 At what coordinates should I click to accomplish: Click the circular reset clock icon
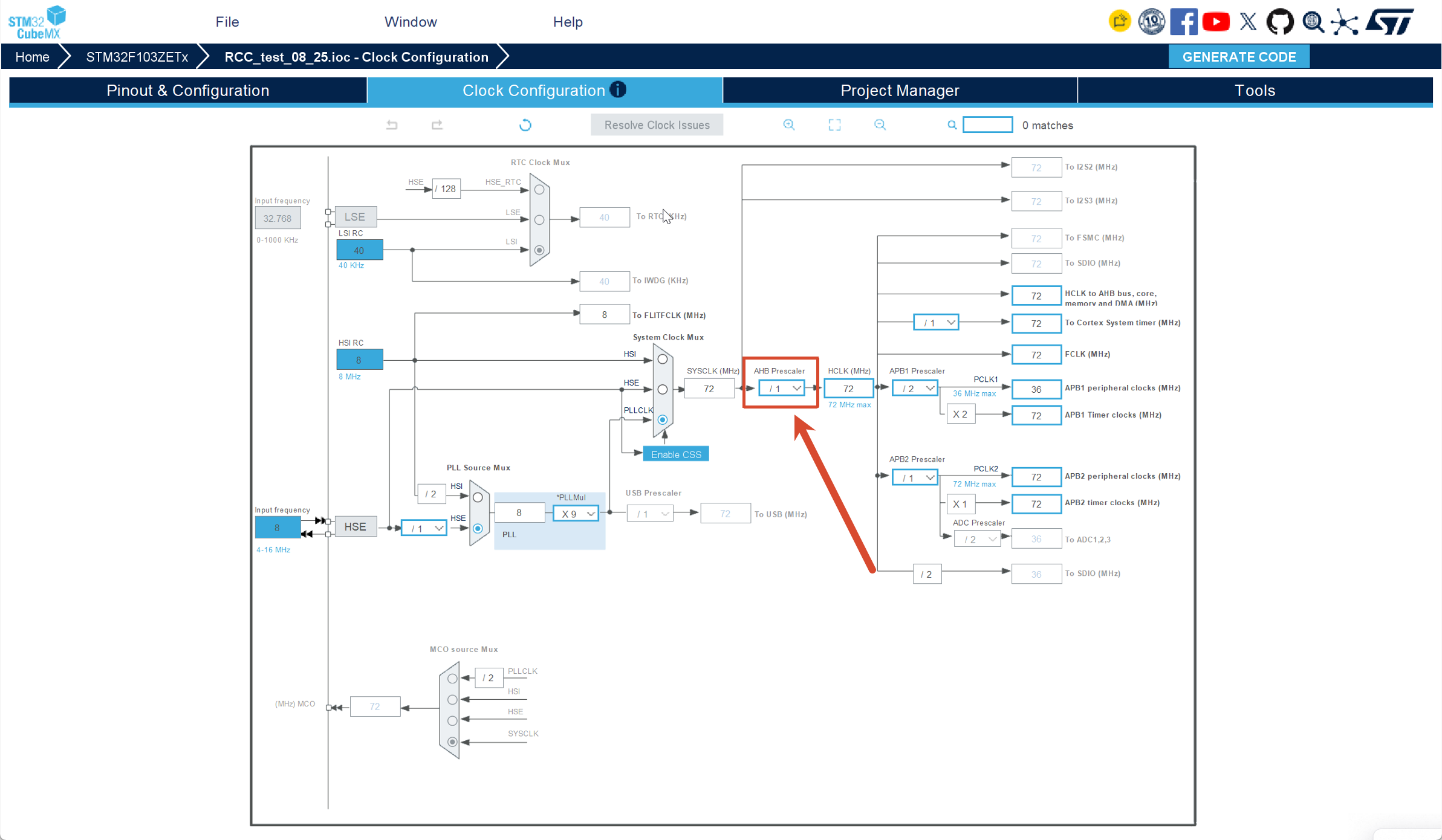(525, 125)
